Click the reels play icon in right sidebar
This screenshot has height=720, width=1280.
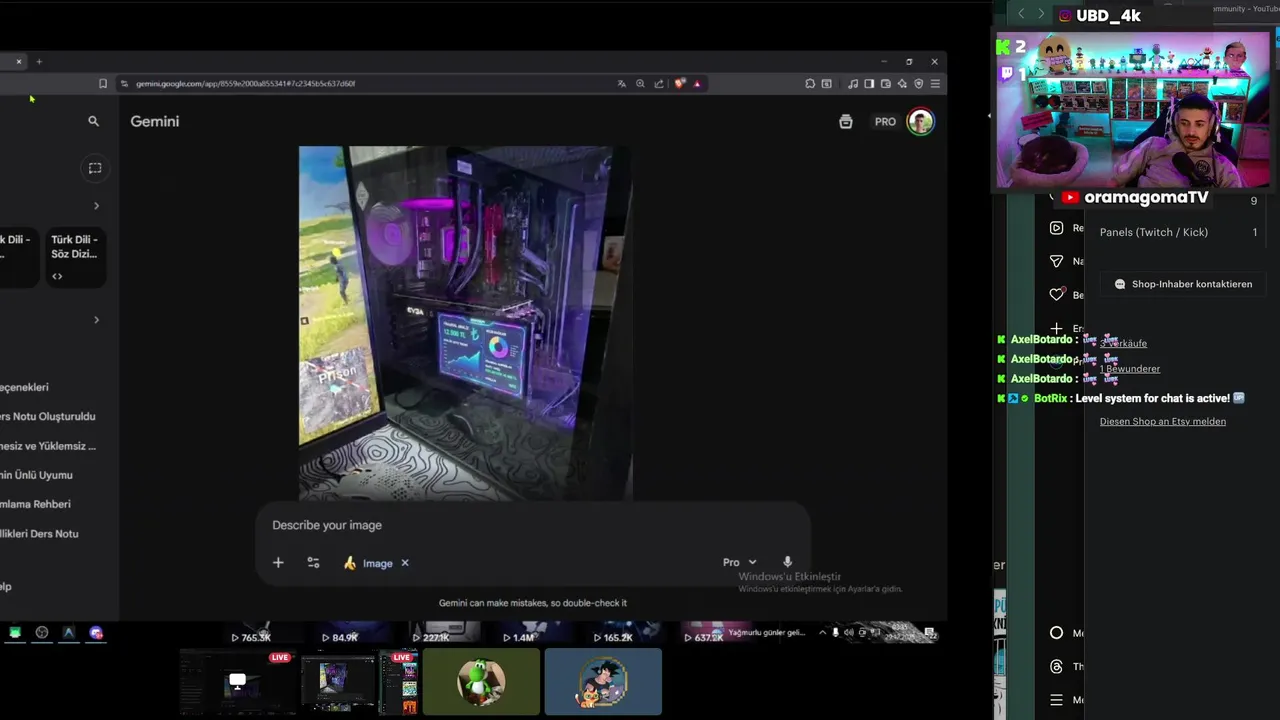point(1056,228)
